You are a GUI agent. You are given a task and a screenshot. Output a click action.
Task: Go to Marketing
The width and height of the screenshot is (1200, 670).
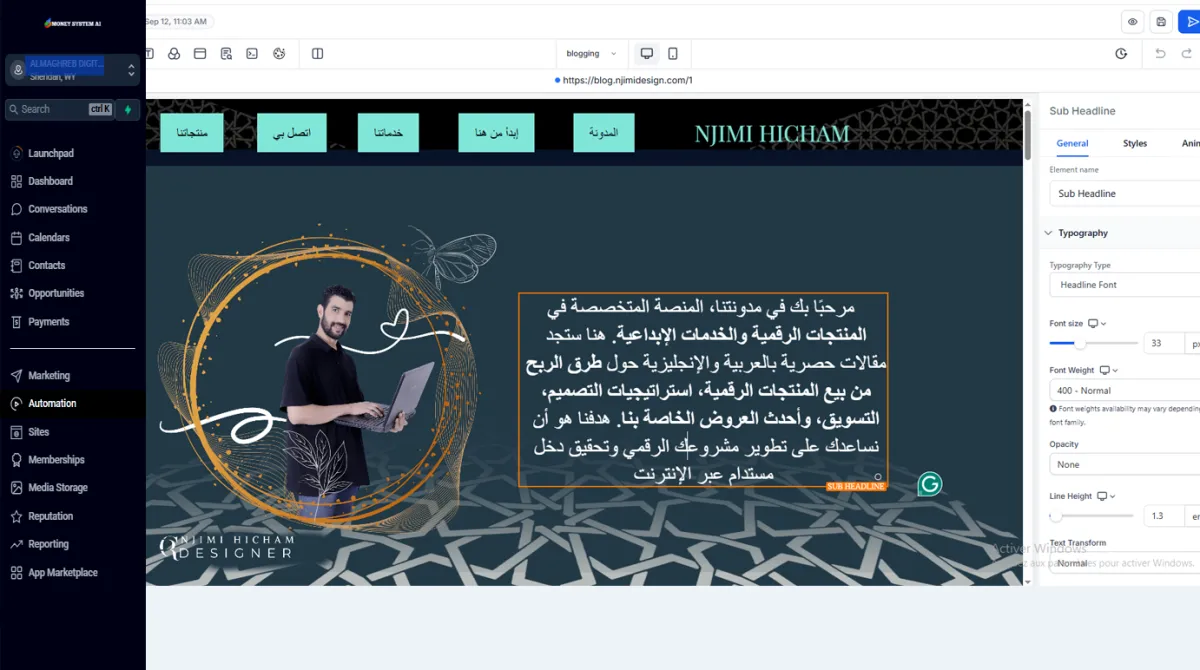[49, 375]
